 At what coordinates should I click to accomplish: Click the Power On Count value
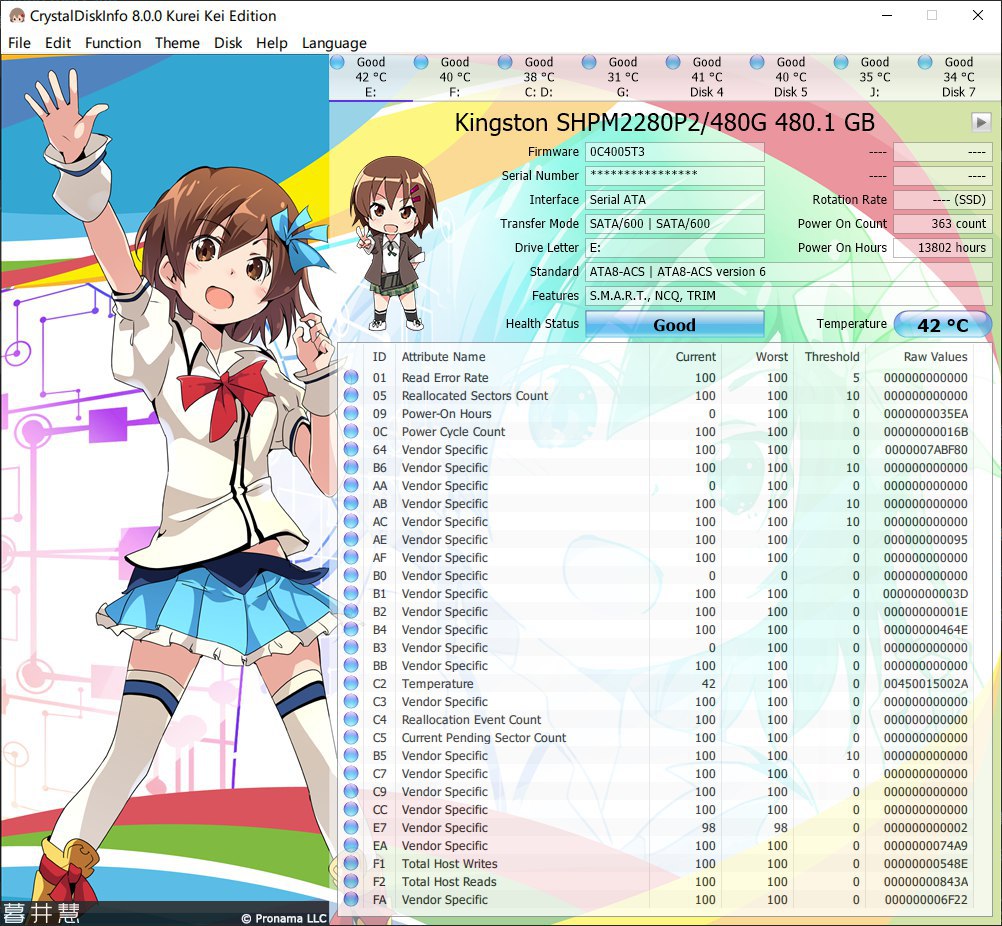(943, 224)
